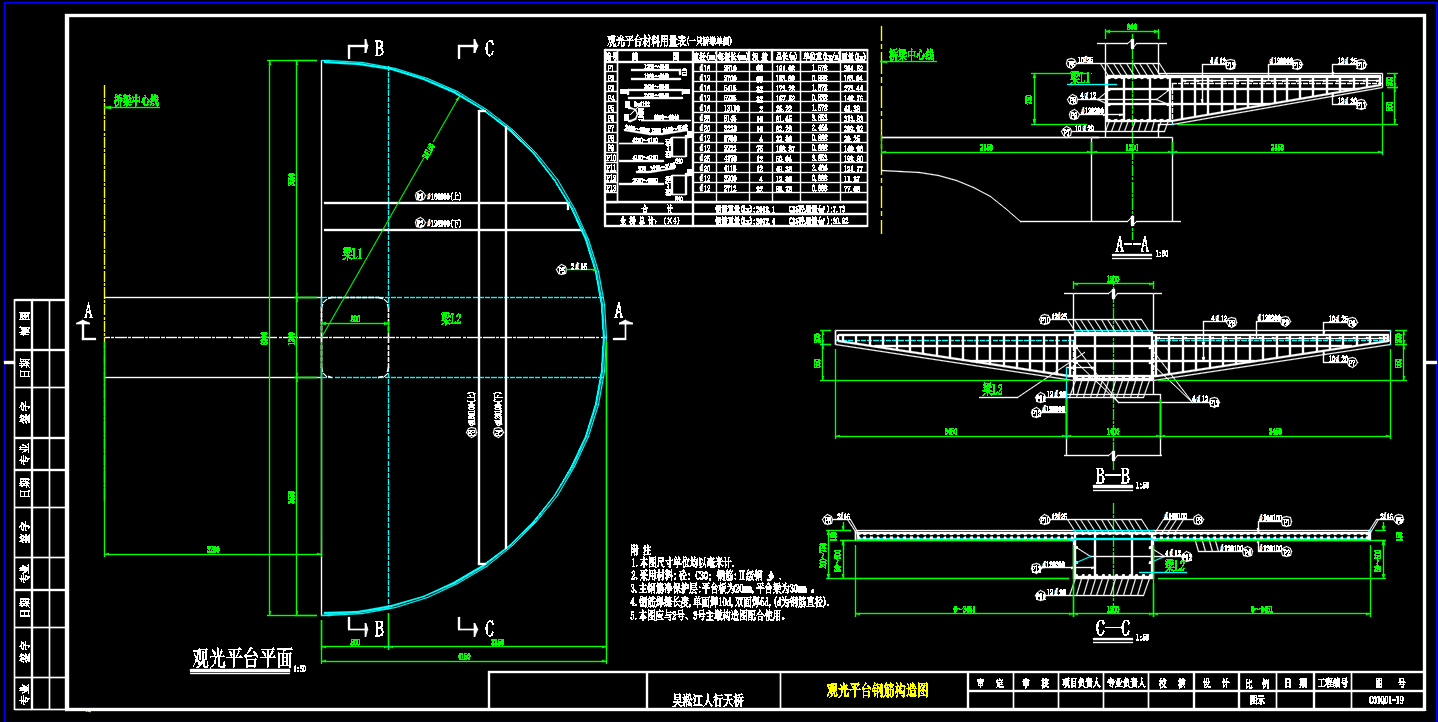Click the B—B section view title
The width and height of the screenshot is (1438, 722).
click(1112, 477)
